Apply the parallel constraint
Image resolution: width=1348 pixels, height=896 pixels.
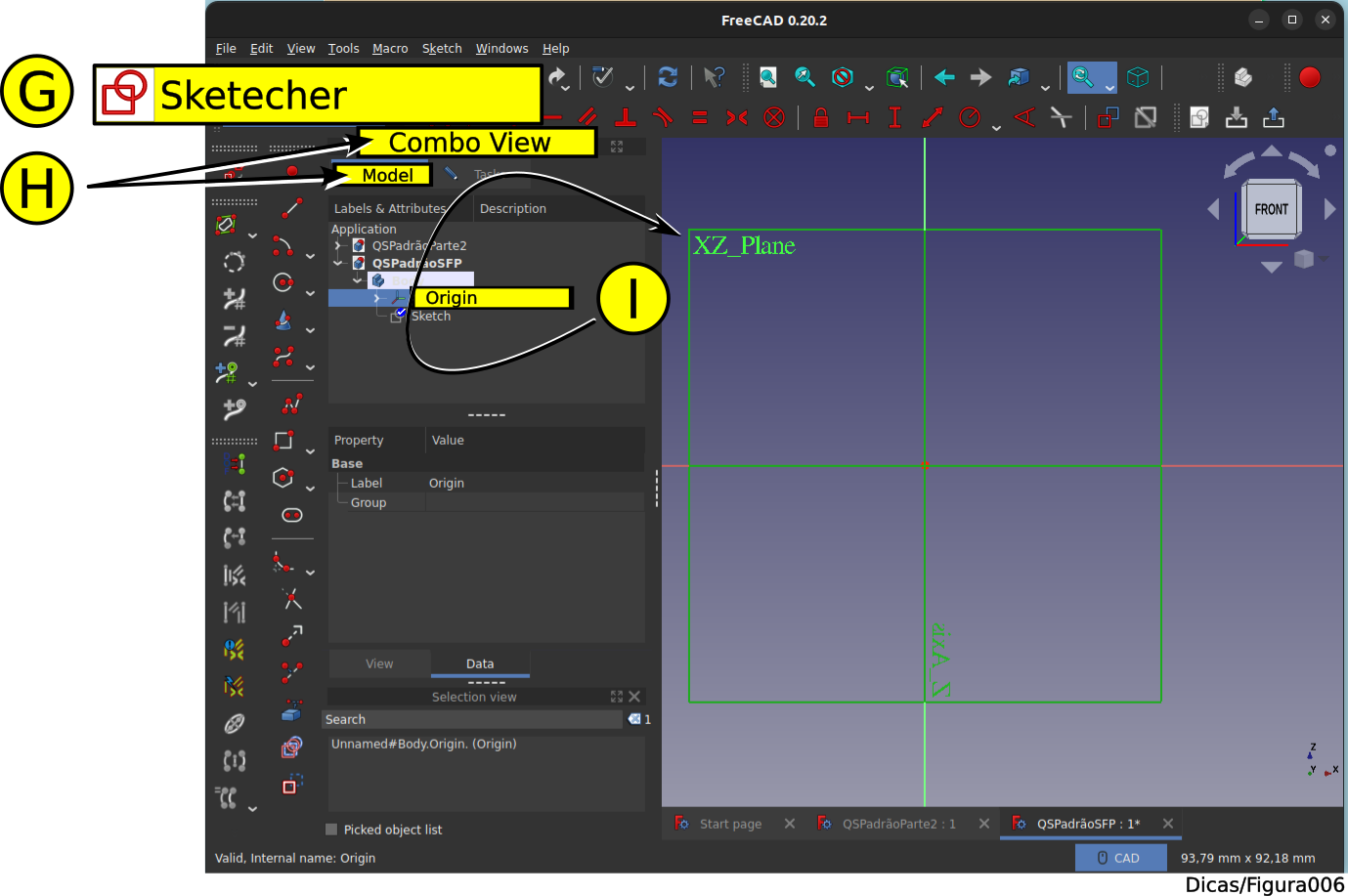[587, 117]
